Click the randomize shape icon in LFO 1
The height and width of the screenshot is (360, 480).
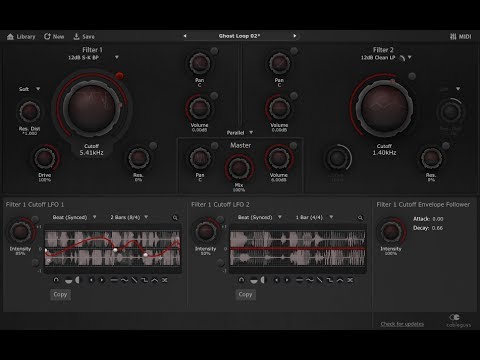(x=165, y=280)
